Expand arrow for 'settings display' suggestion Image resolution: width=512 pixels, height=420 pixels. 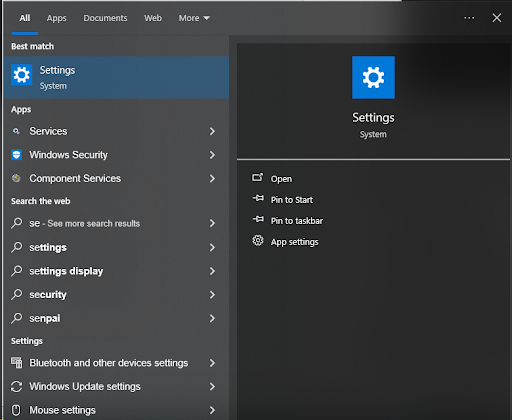pyautogui.click(x=212, y=271)
